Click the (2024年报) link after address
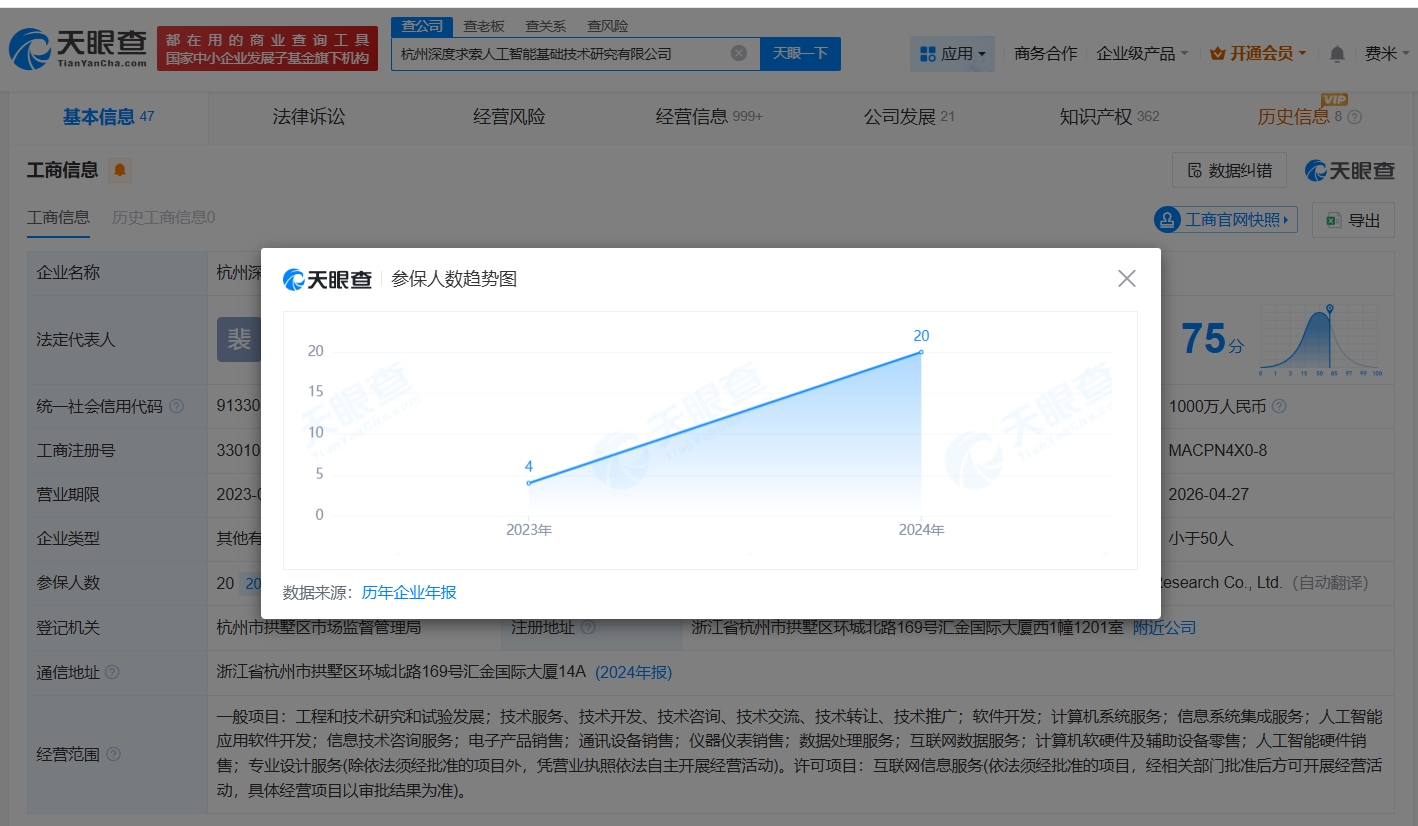Screen dimensions: 1418x826 click(x=634, y=672)
